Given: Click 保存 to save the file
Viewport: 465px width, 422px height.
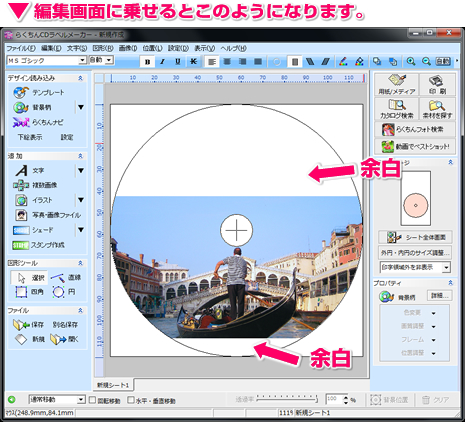Looking at the screenshot, I should [28, 325].
